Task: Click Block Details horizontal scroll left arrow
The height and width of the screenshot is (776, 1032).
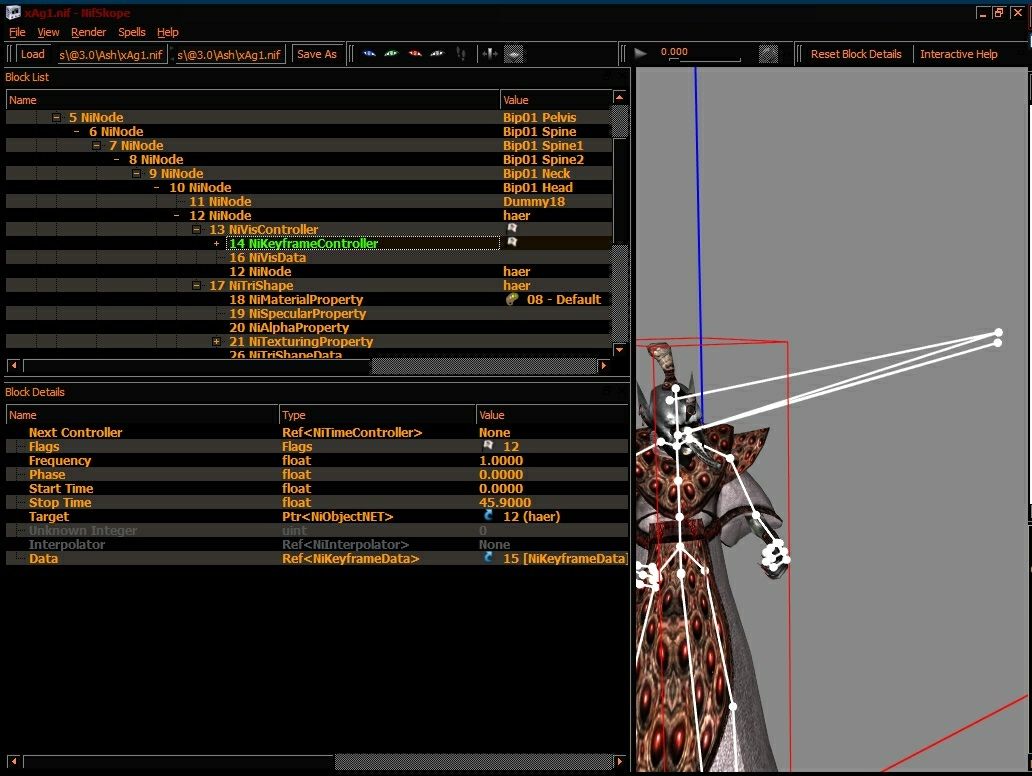Action: click(14, 762)
